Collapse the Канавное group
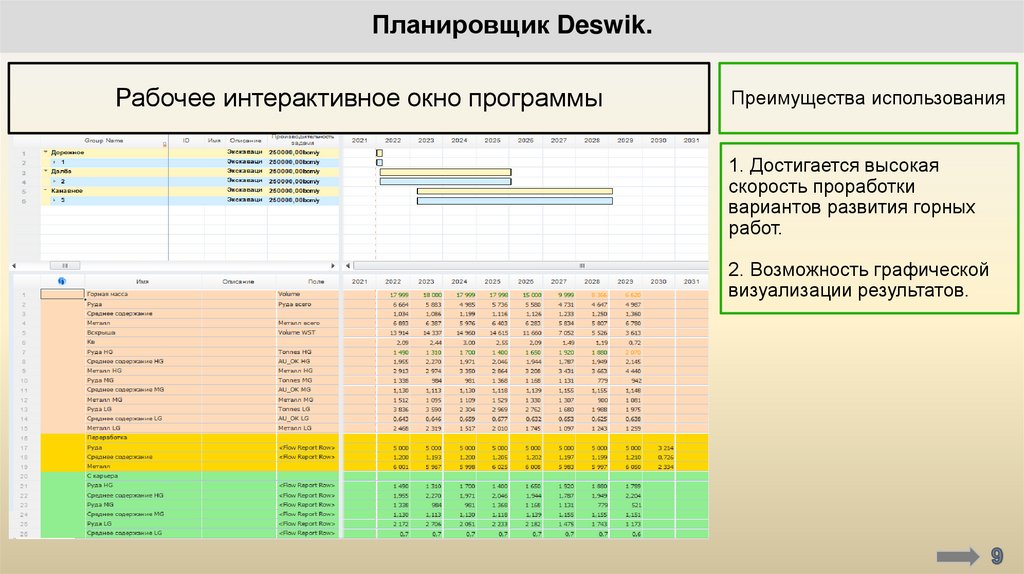The image size is (1024, 574). click(x=46, y=191)
